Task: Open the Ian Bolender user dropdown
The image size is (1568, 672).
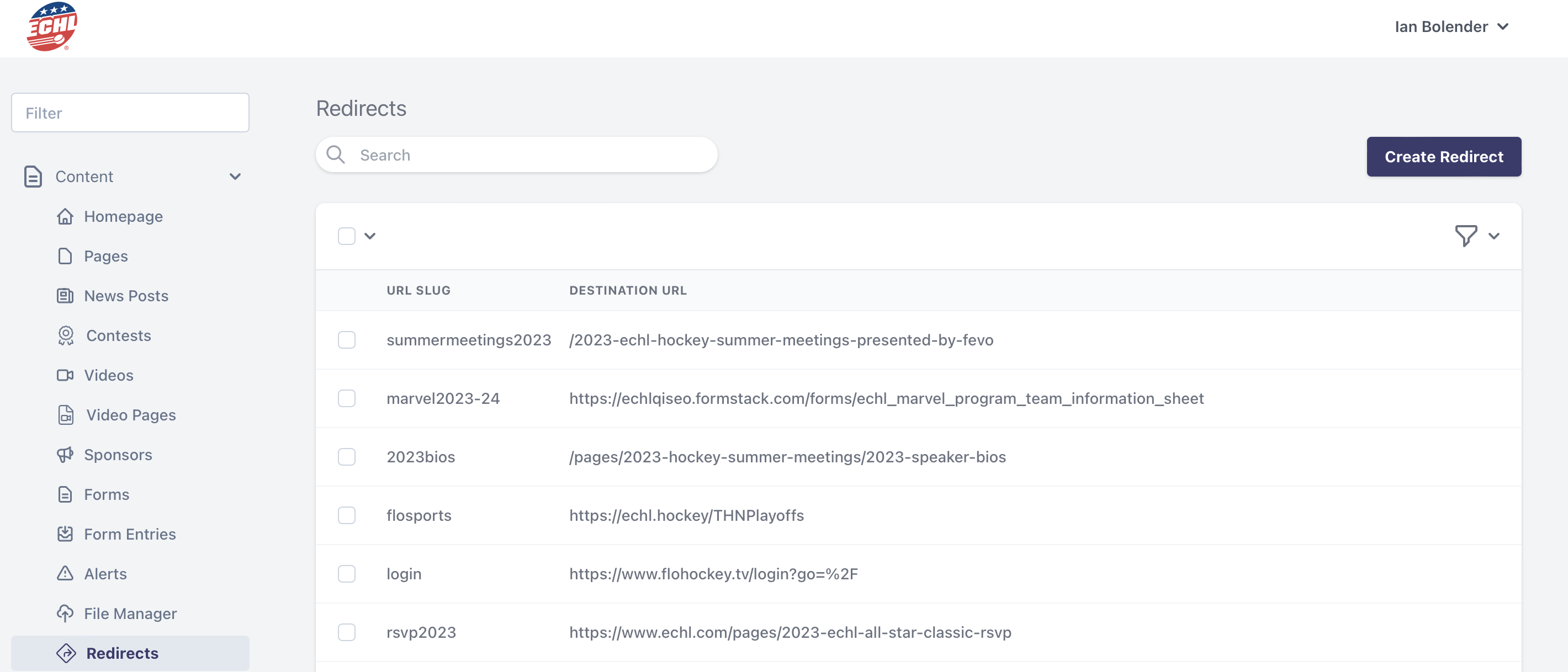Action: click(1451, 26)
